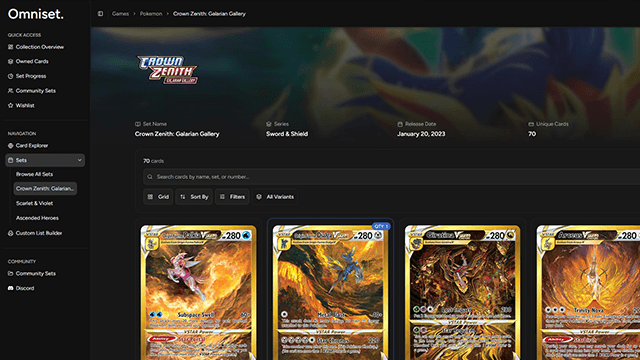Open the Arceus VSTAR card
640x360 pixels.
tap(588, 292)
